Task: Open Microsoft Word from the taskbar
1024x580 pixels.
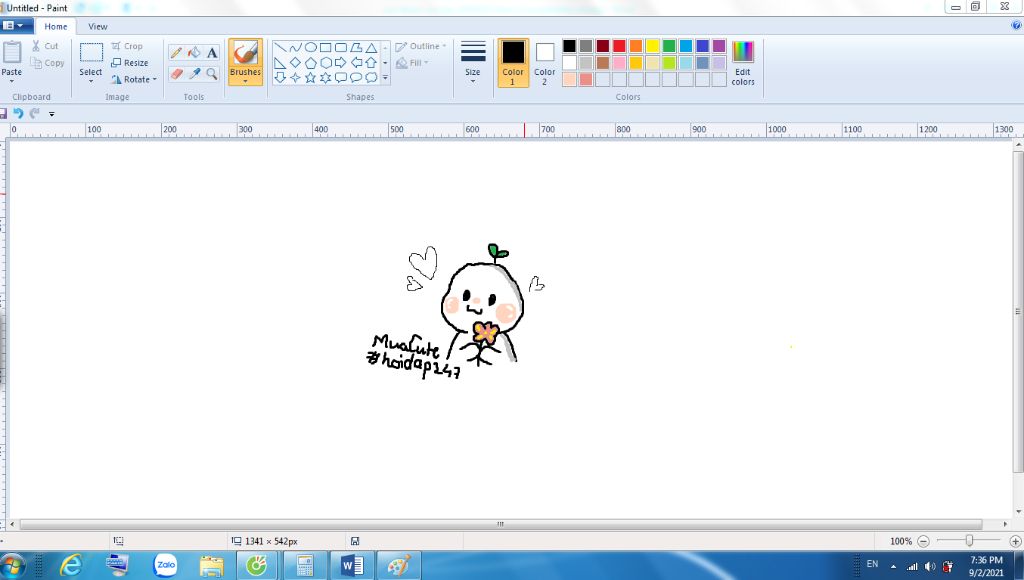Action: pyautogui.click(x=353, y=565)
